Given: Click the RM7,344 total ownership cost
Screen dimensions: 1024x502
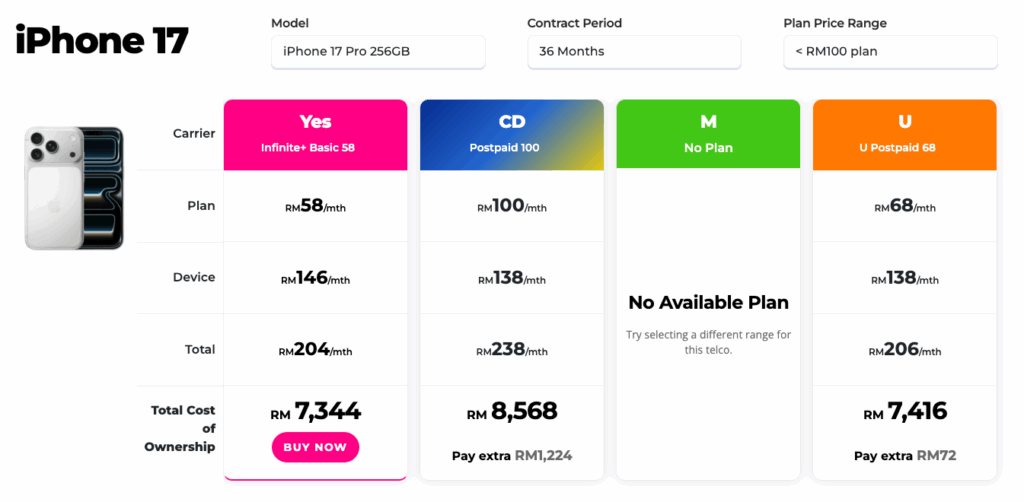Looking at the screenshot, I should (315, 411).
